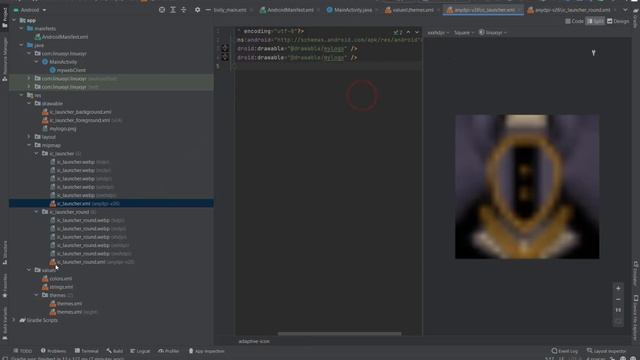Select MainActivity class in the tree

click(63, 62)
